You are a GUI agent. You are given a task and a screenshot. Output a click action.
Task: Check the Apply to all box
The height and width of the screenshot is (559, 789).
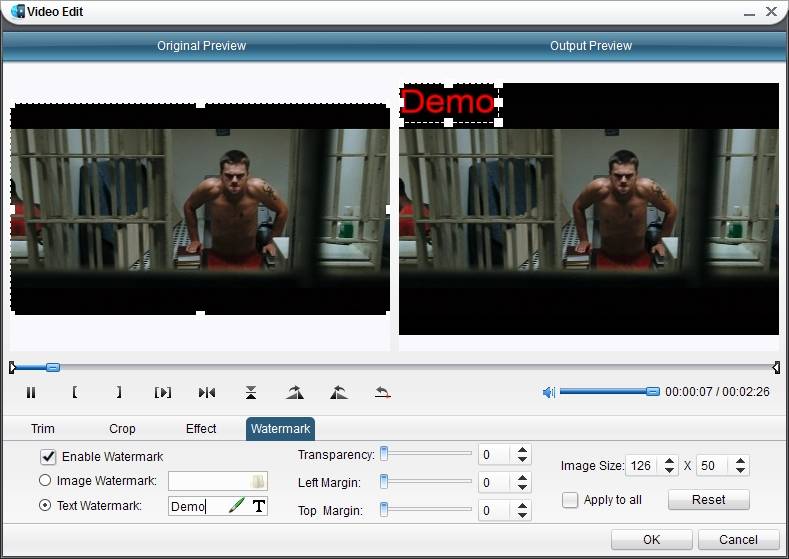[570, 500]
